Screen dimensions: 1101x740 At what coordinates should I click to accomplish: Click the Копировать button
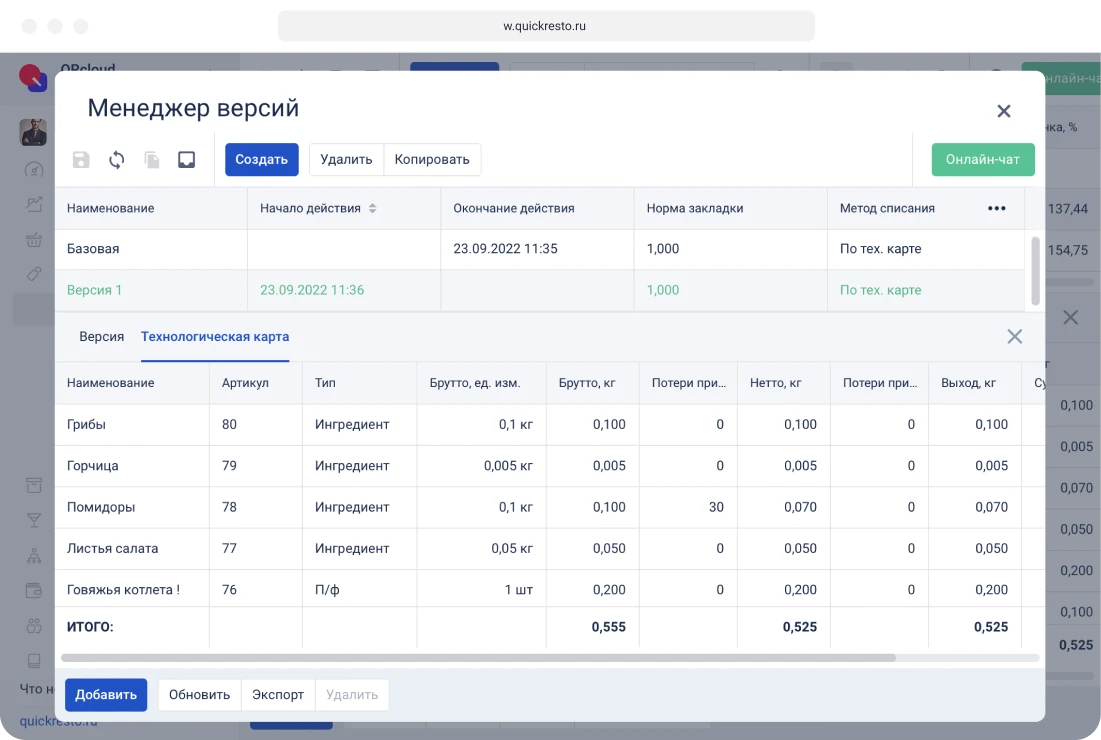coord(432,160)
